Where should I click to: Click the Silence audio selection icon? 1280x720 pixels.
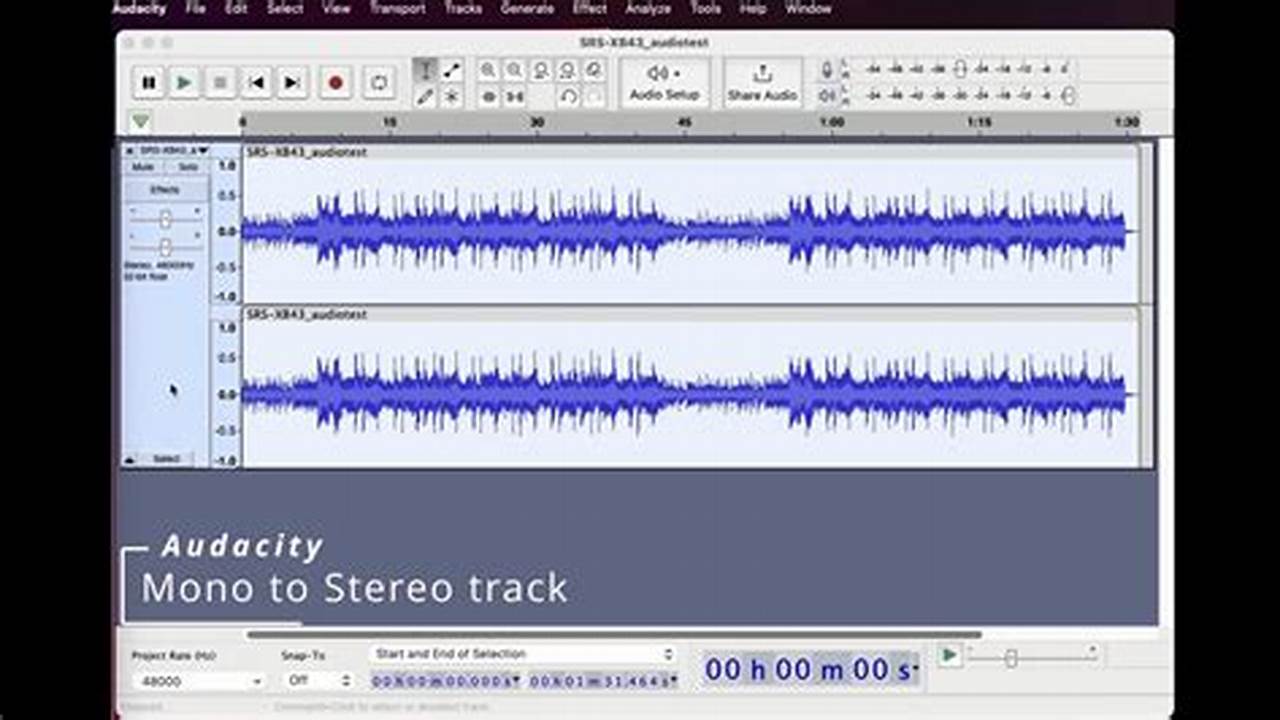(514, 96)
